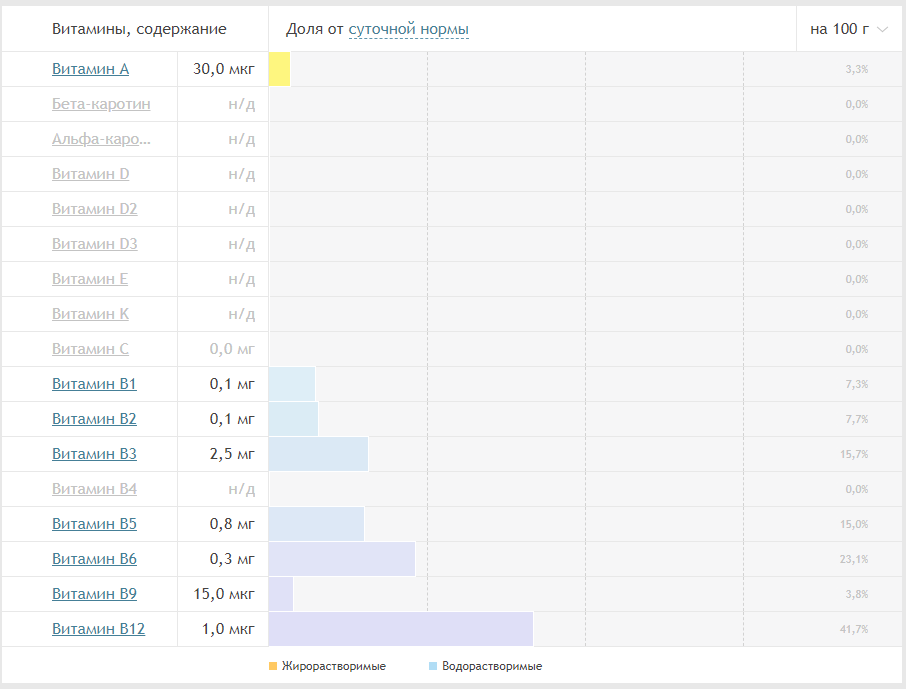Screen dimensions: 906x689
Task: Click the 15,0% percentage
Action: pyautogui.click(x=854, y=524)
